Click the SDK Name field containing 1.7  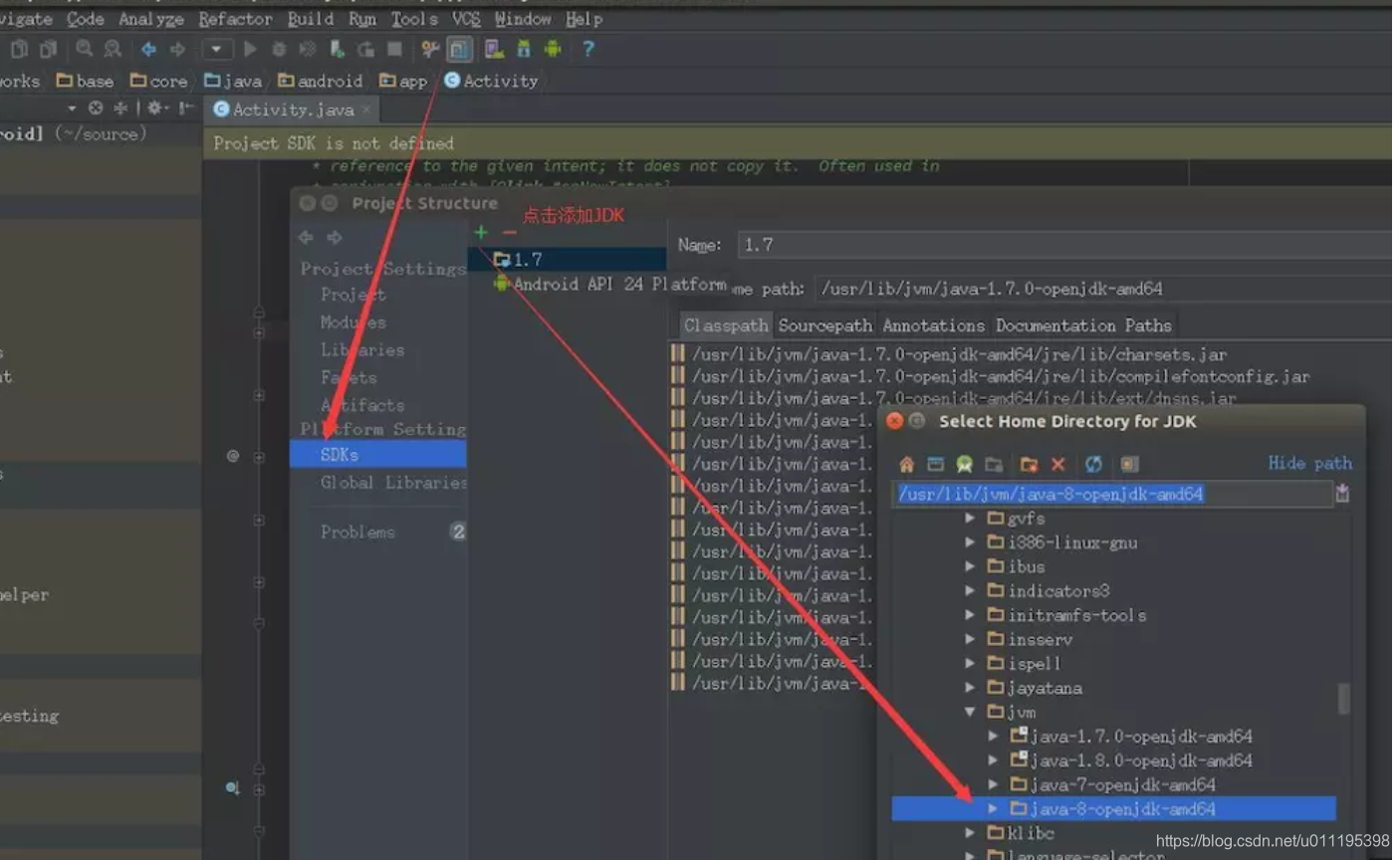pos(1064,245)
